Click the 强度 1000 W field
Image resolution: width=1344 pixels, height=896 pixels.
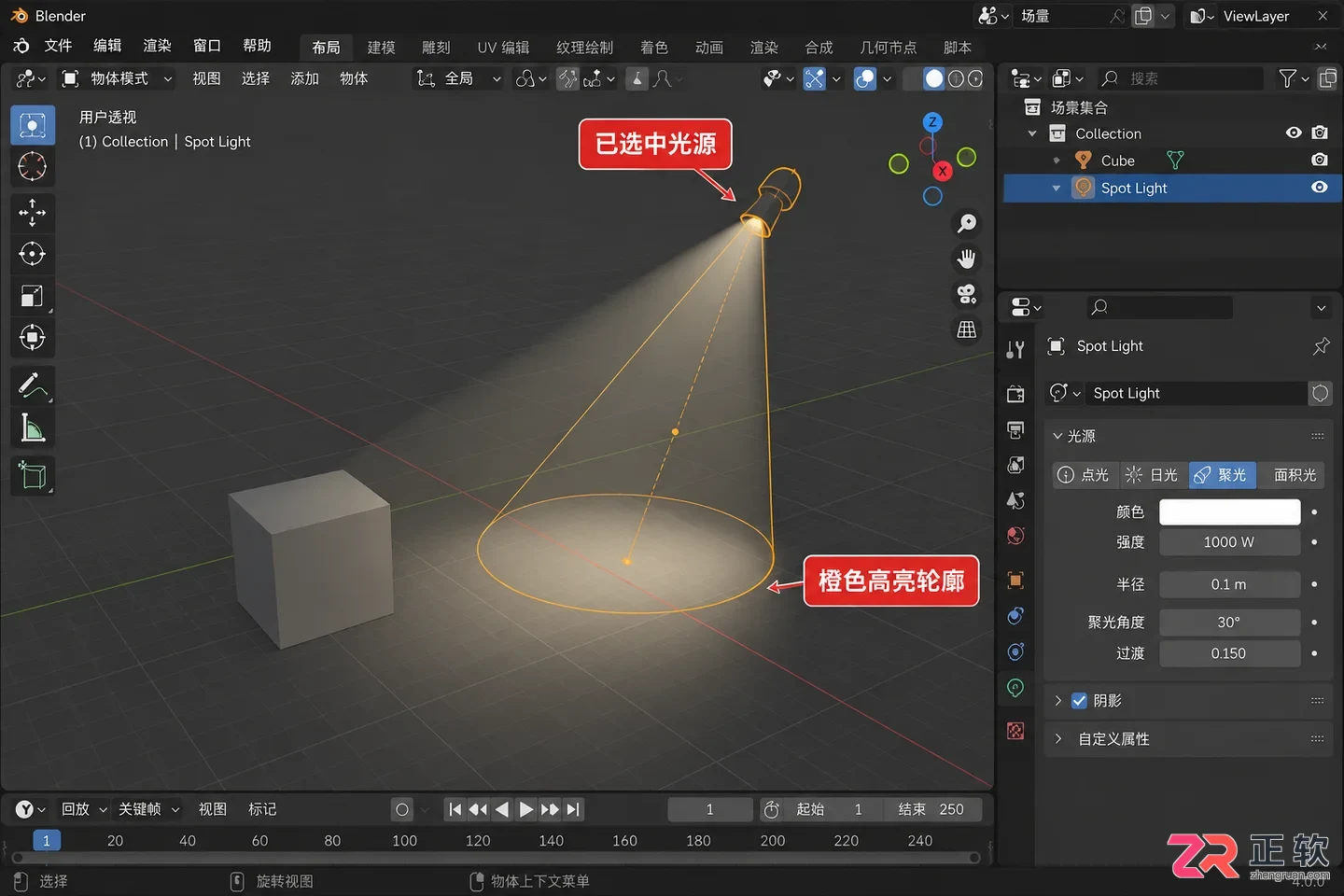click(1229, 542)
